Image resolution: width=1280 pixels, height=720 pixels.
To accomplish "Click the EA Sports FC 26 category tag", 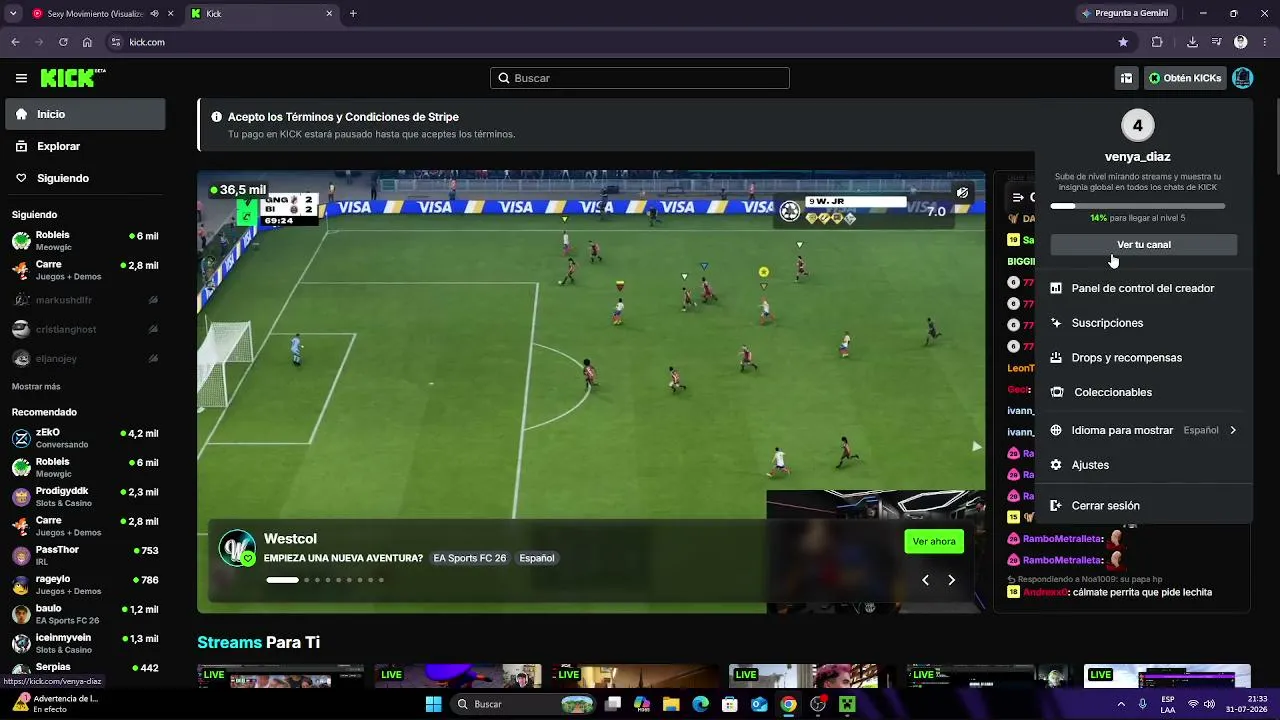I will [470, 558].
